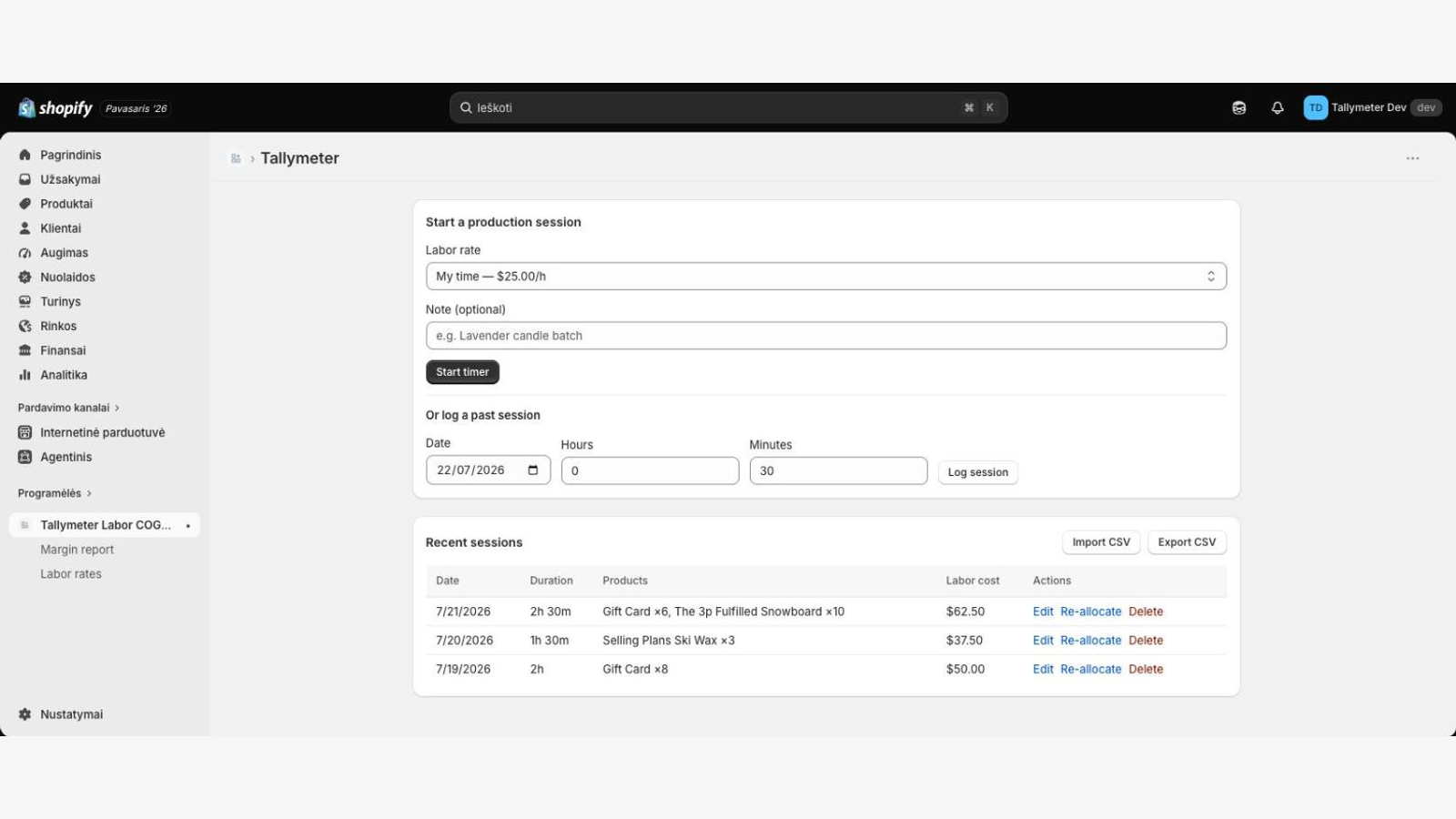Re-allocate the 7/21/2026 session
The image size is (1456, 819).
(1090, 612)
